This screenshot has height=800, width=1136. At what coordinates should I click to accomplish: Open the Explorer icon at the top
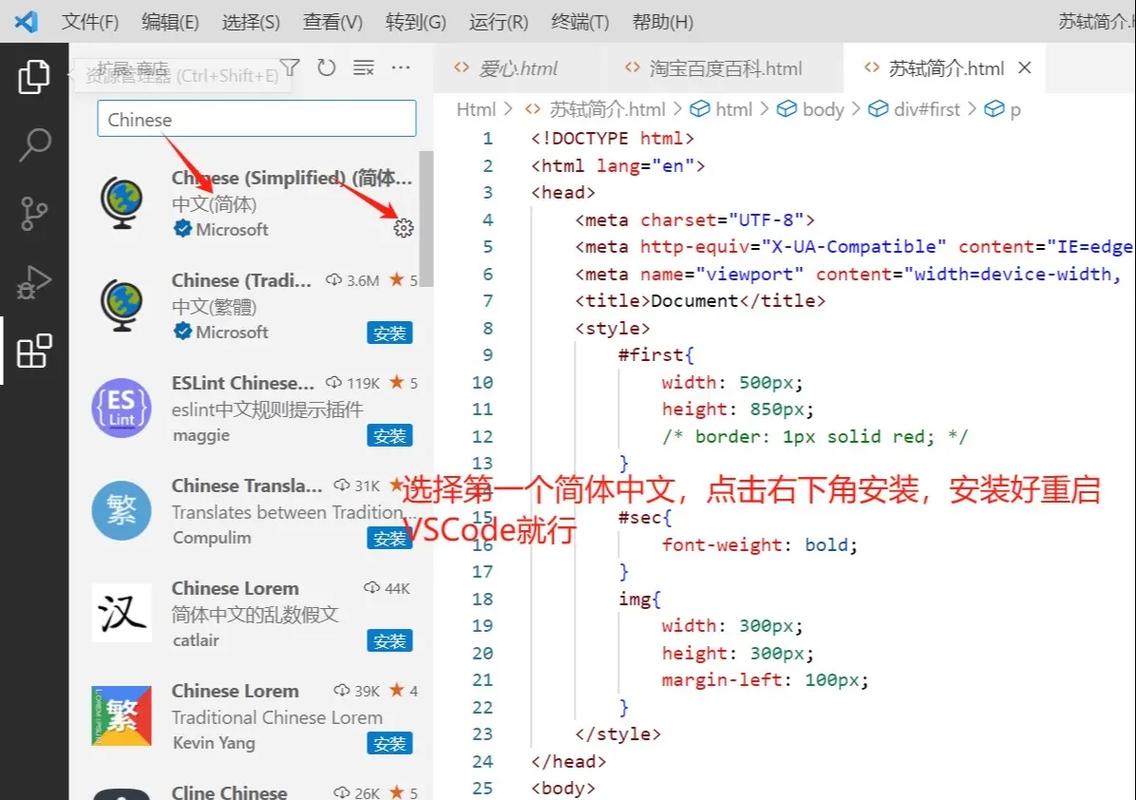(x=34, y=76)
